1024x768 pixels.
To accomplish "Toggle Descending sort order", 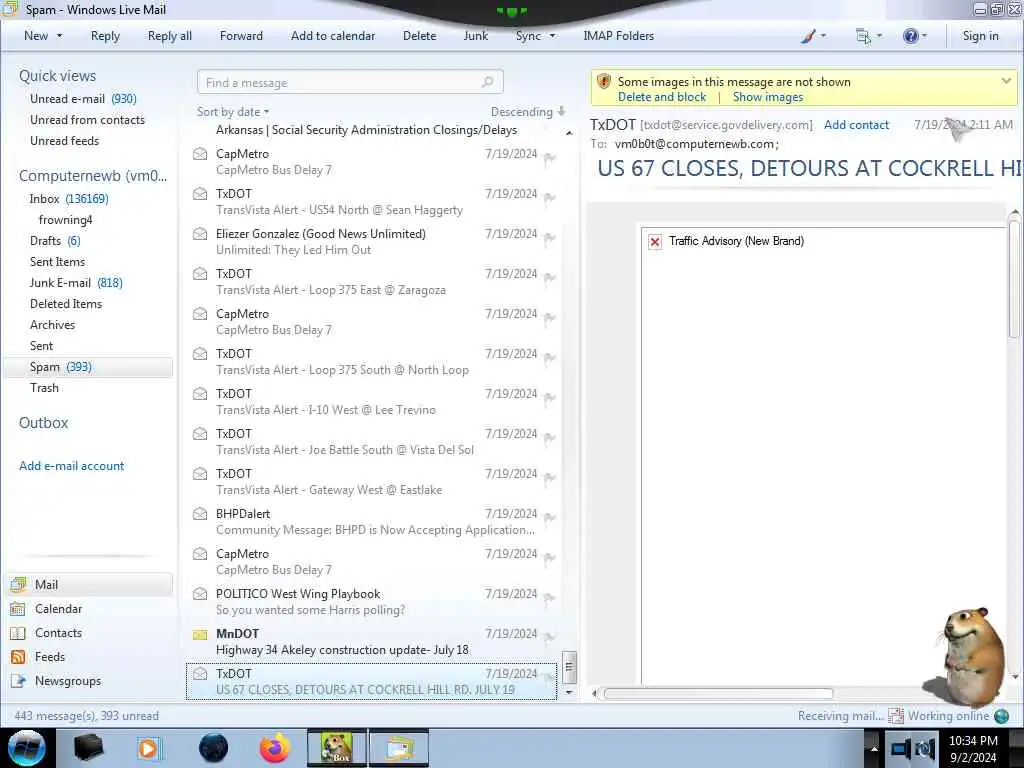I will (528, 112).
